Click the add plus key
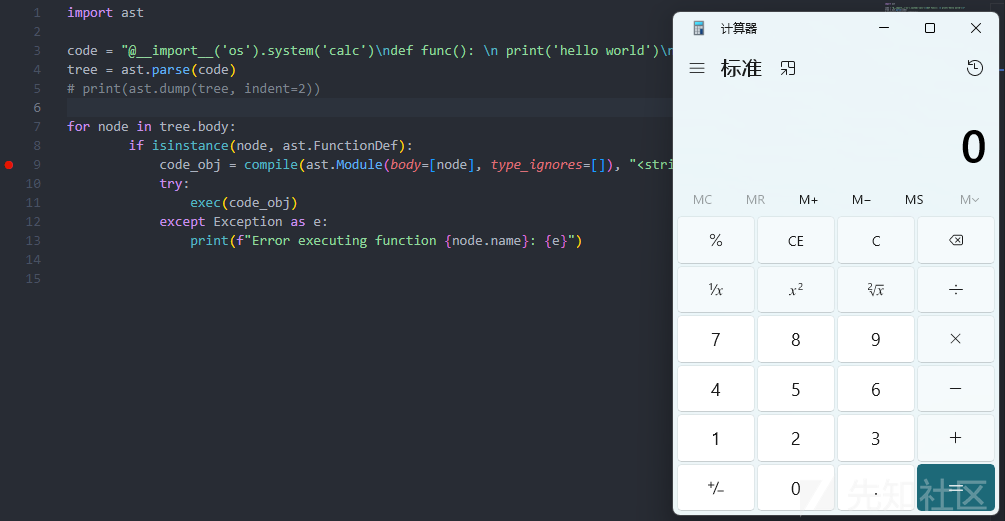This screenshot has height=521, width=1005. [956, 438]
